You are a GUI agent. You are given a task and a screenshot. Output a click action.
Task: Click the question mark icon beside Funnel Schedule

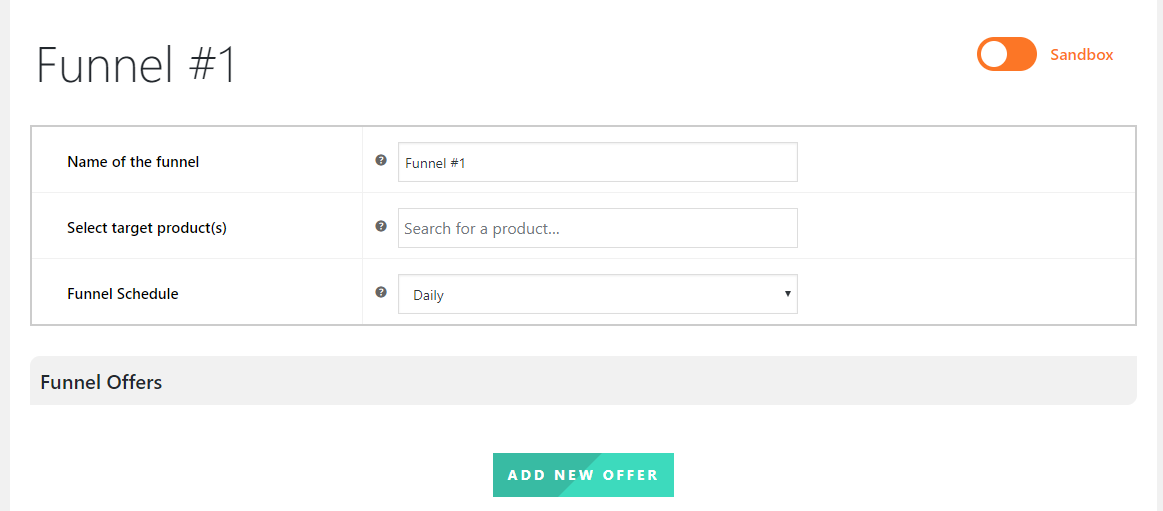tap(381, 292)
